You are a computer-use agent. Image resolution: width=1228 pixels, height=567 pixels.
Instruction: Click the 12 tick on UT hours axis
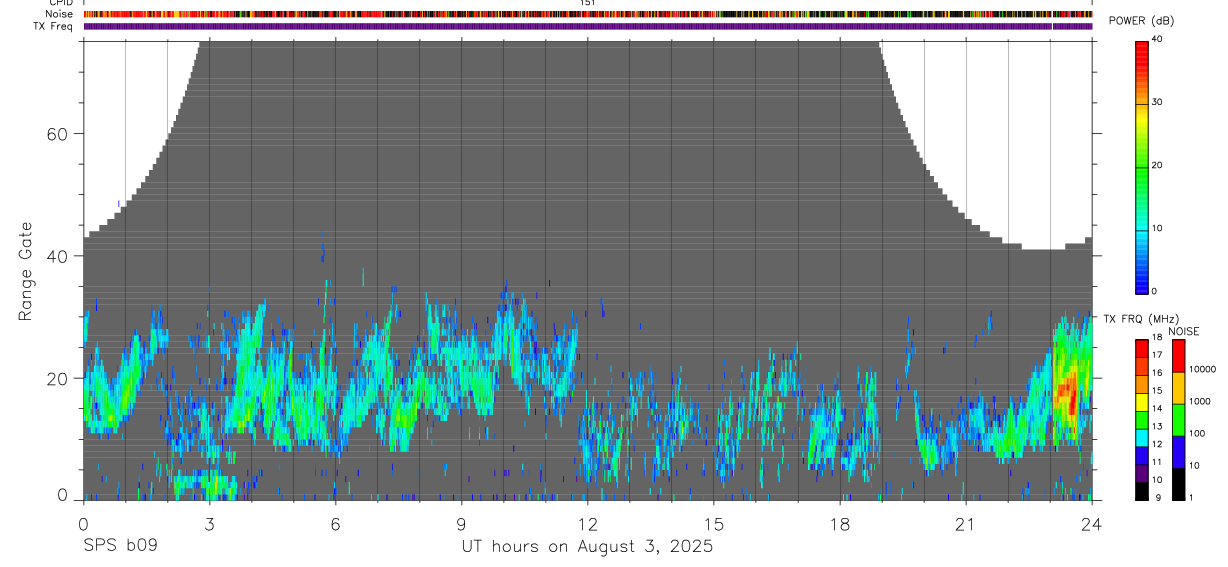(x=587, y=524)
